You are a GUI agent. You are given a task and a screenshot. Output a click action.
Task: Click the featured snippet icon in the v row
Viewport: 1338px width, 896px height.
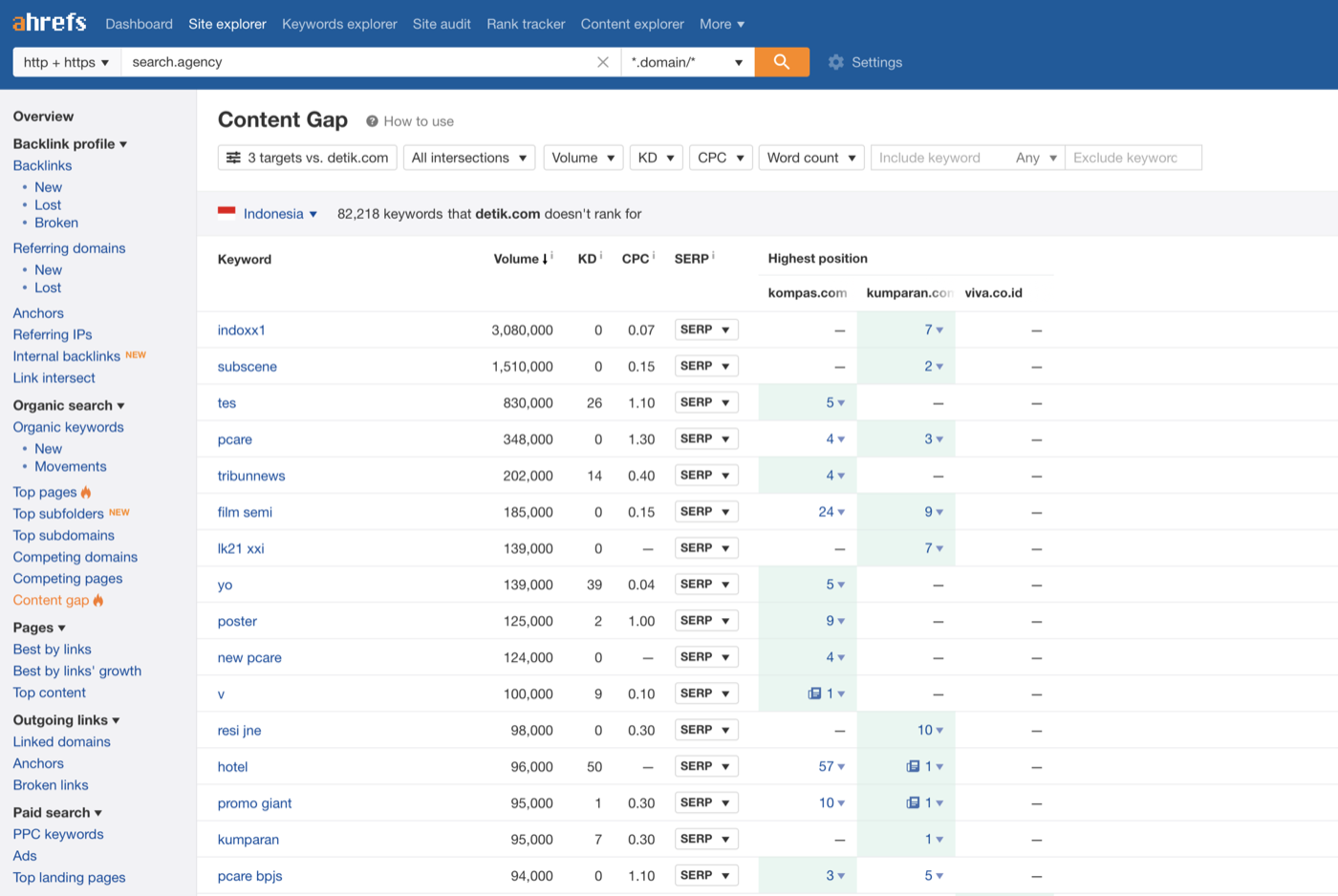[814, 693]
